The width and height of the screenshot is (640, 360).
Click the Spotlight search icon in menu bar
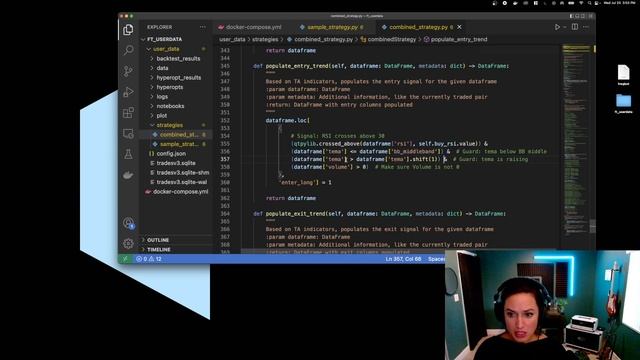click(x=590, y=3)
